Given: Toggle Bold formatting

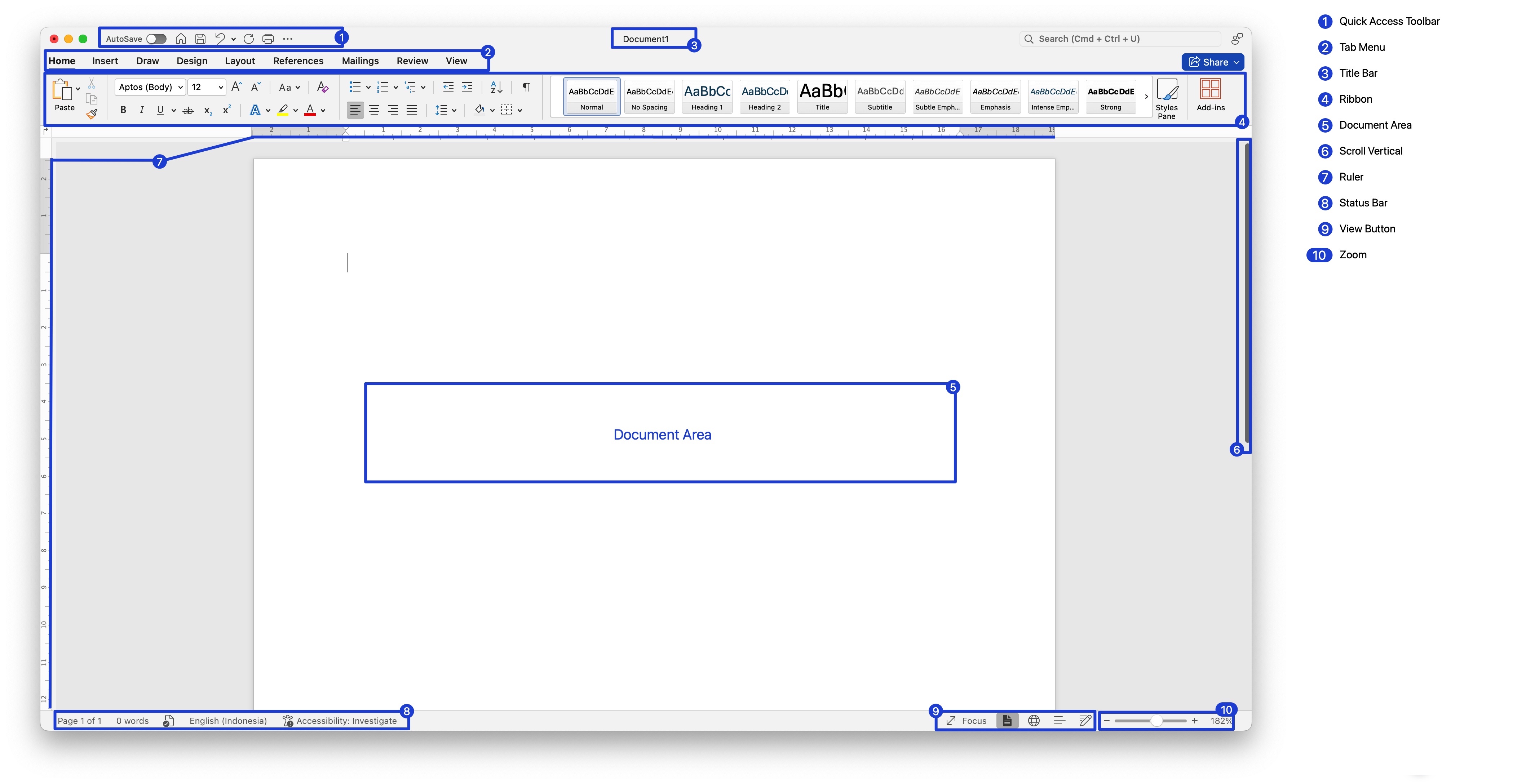Looking at the screenshot, I should [x=123, y=110].
